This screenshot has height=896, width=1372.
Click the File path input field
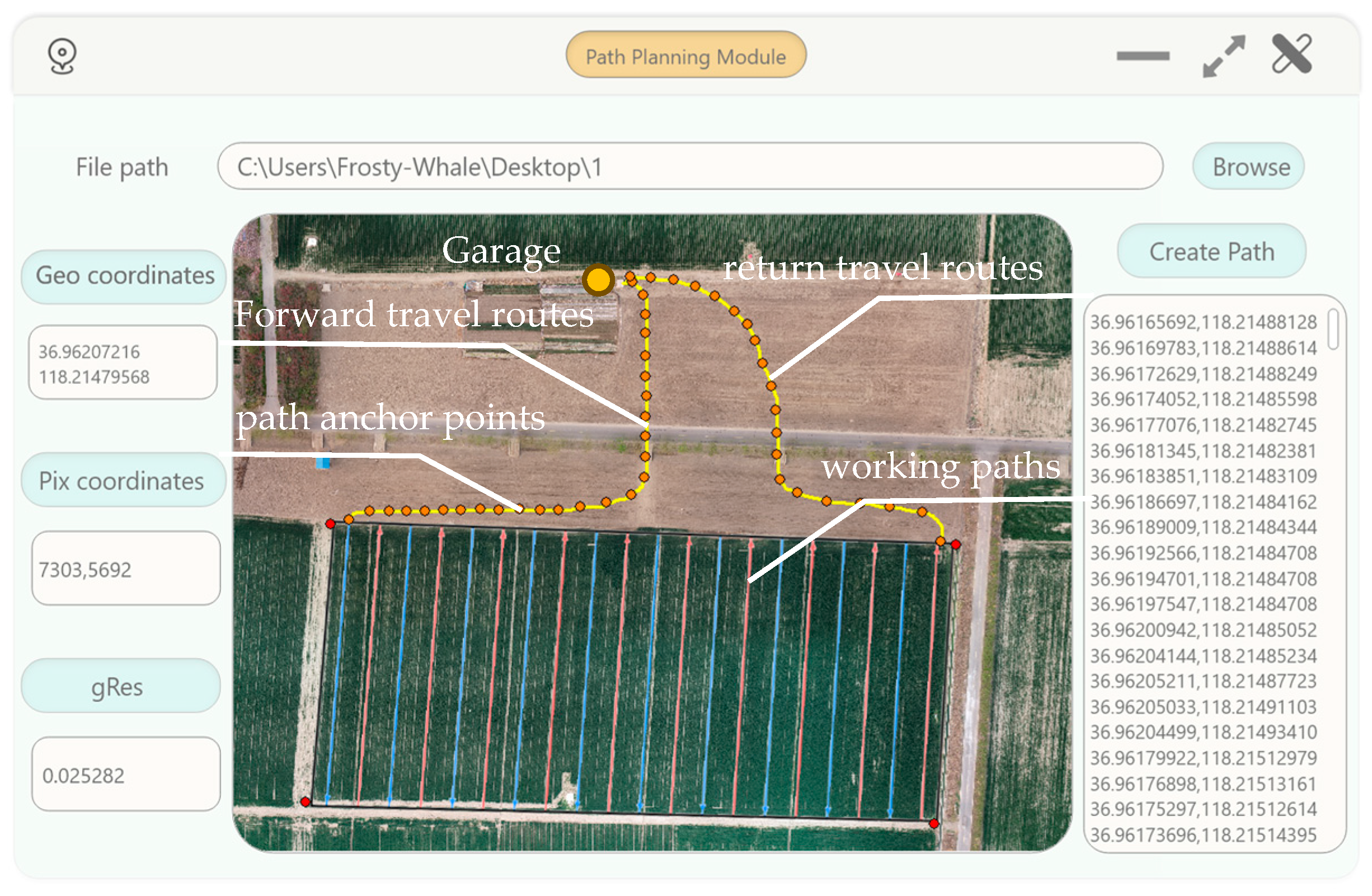[x=689, y=167]
